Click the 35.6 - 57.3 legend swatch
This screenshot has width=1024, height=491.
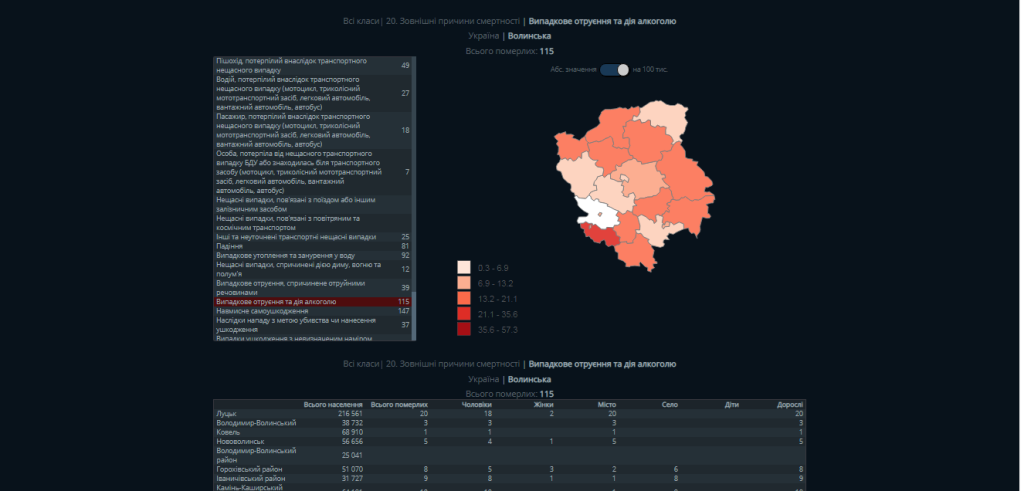click(x=464, y=329)
